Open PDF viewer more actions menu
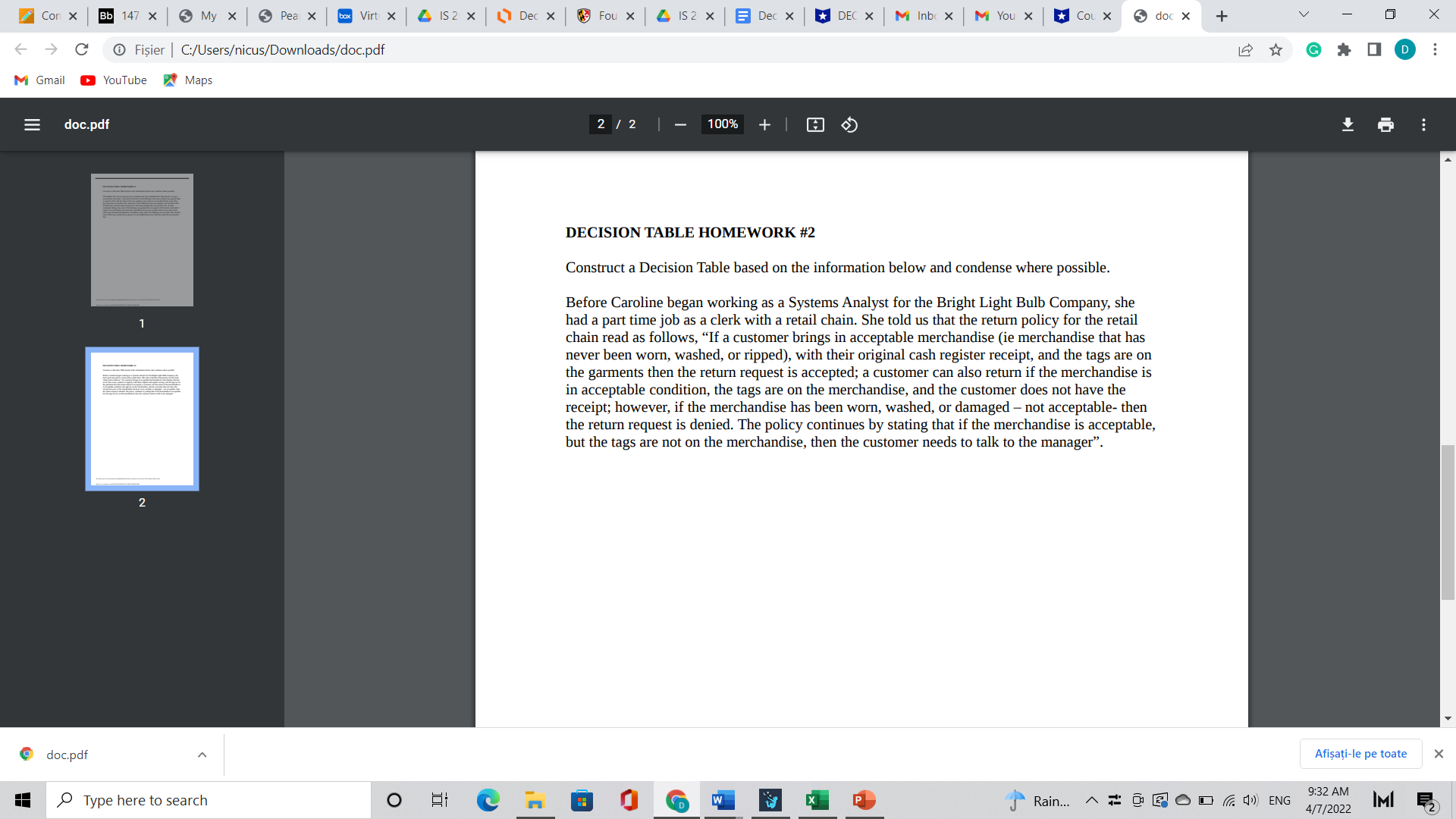Viewport: 1456px width, 819px height. (x=1423, y=124)
